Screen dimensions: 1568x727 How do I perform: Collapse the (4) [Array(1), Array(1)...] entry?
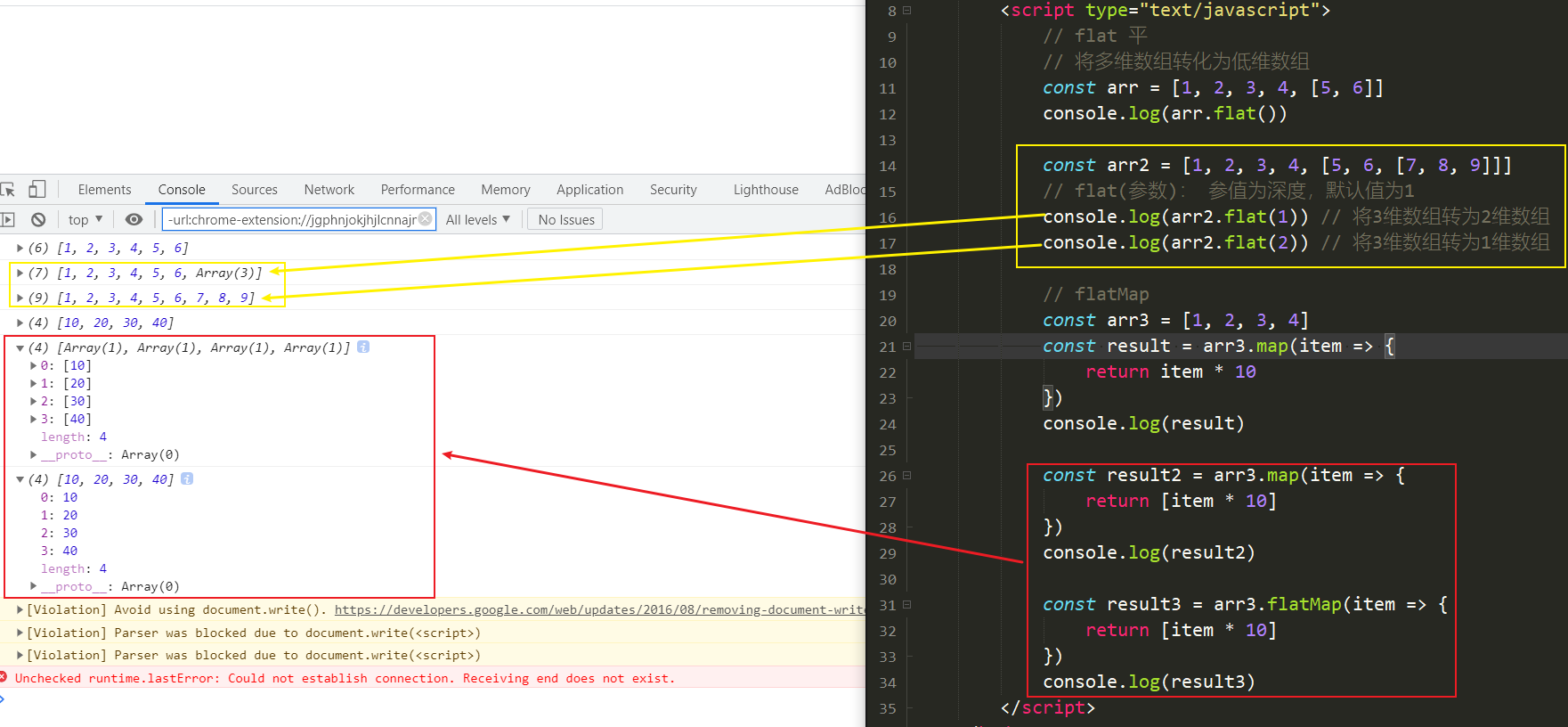(x=20, y=347)
